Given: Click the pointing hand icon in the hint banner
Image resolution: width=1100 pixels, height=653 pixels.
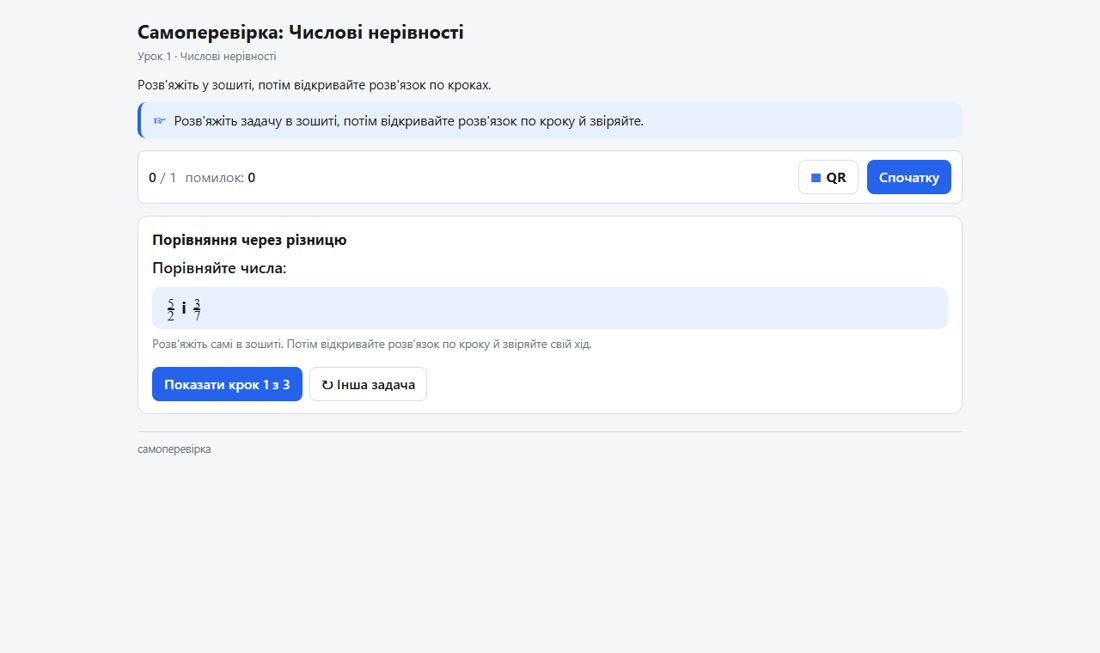Looking at the screenshot, I should coord(160,121).
